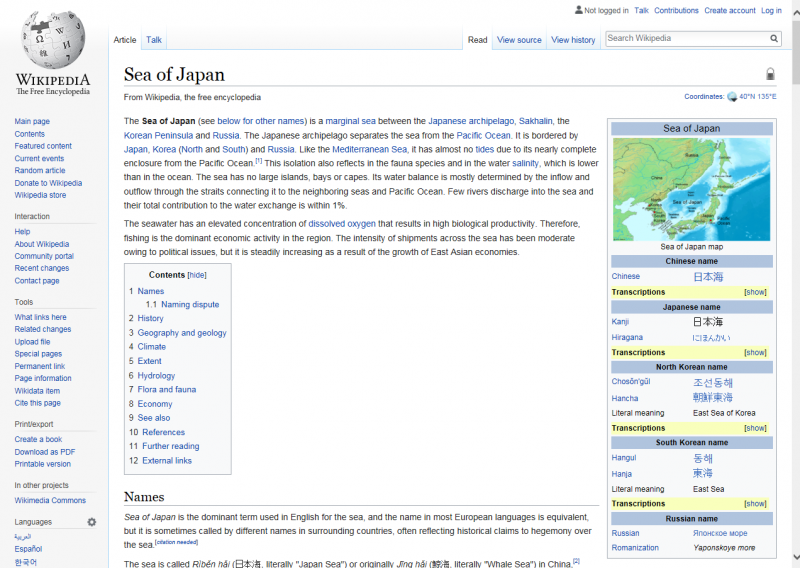Show Chinese name transcriptions
Viewport: 800px width, 568px height.
pyautogui.click(x=755, y=292)
